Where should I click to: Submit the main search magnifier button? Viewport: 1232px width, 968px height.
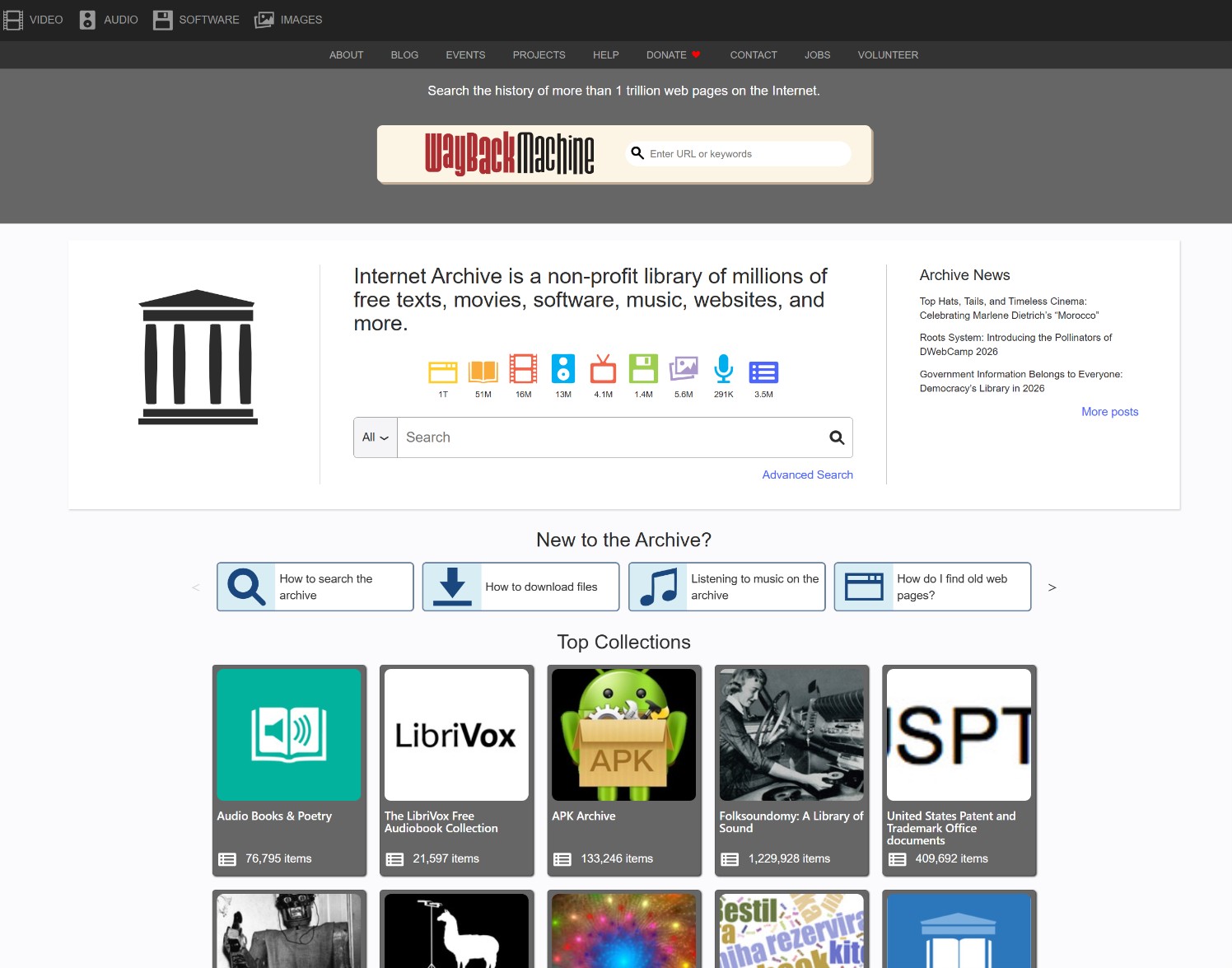tap(837, 437)
